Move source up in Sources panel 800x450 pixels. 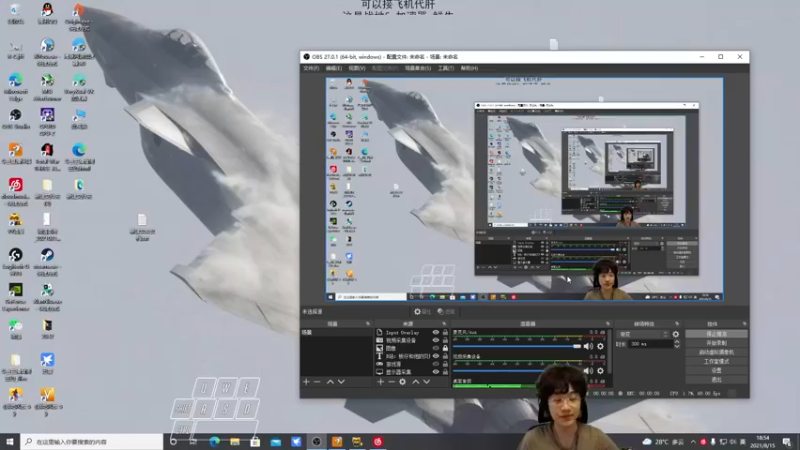pyautogui.click(x=416, y=382)
